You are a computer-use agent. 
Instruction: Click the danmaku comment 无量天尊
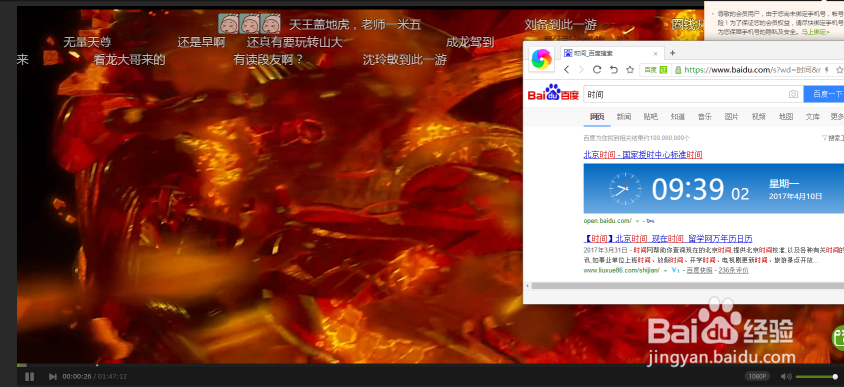click(x=87, y=42)
